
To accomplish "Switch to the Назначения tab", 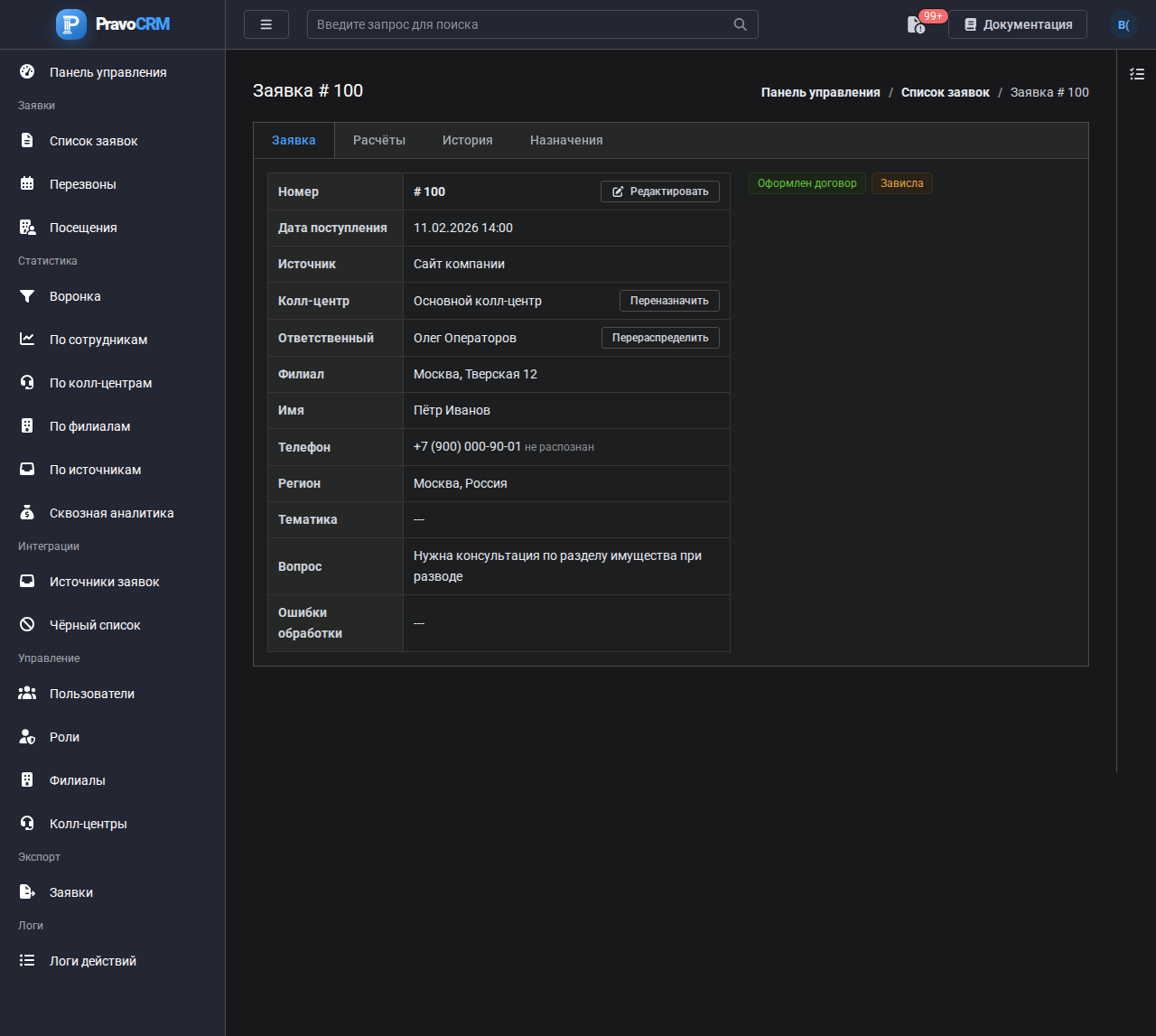I will click(566, 140).
